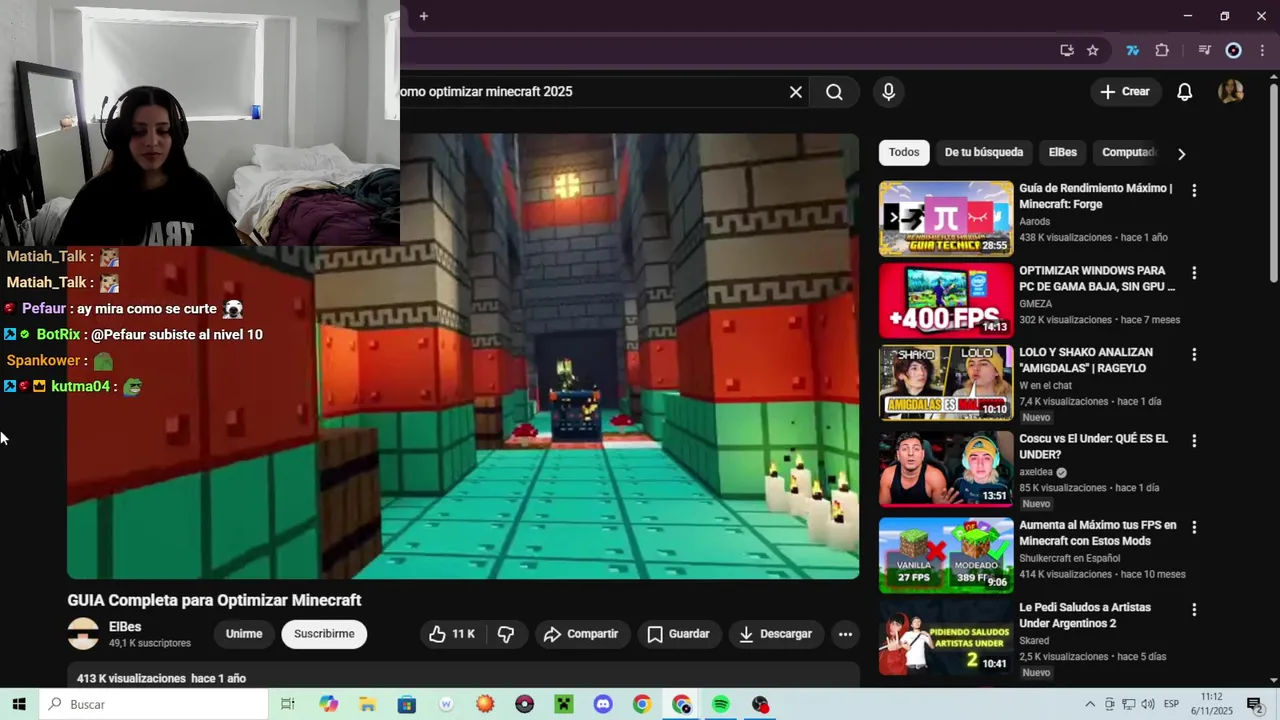Open Le Pedí Saludos a Artistas video title
1280x720 pixels.
1085,615
